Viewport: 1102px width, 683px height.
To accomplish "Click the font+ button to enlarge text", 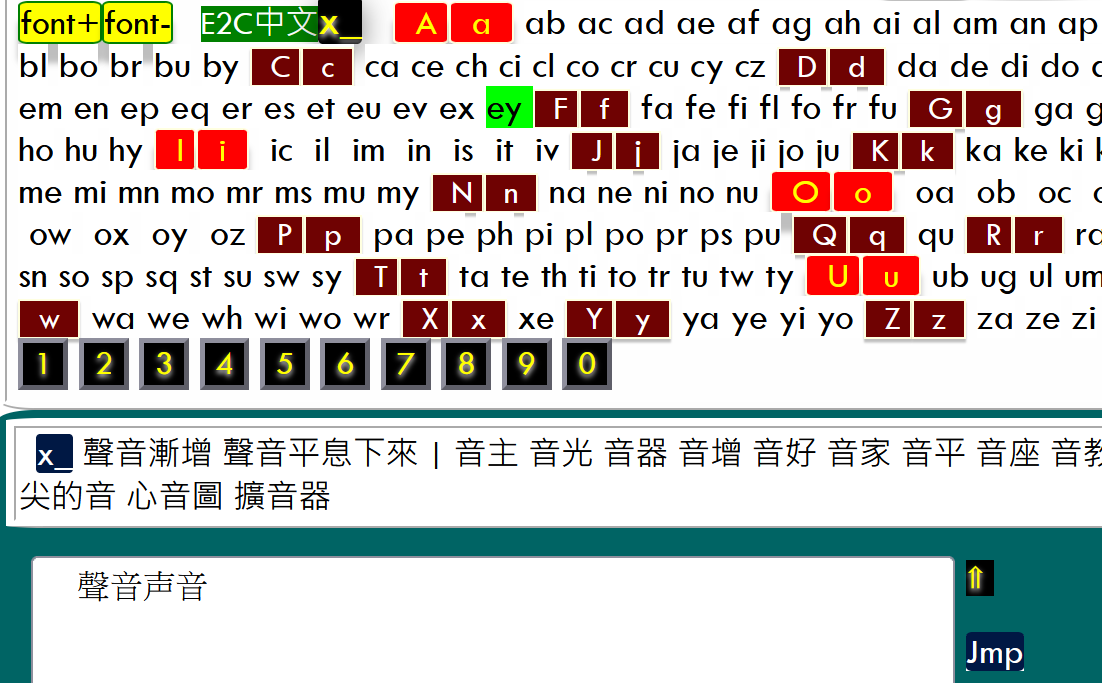I will pyautogui.click(x=59, y=25).
